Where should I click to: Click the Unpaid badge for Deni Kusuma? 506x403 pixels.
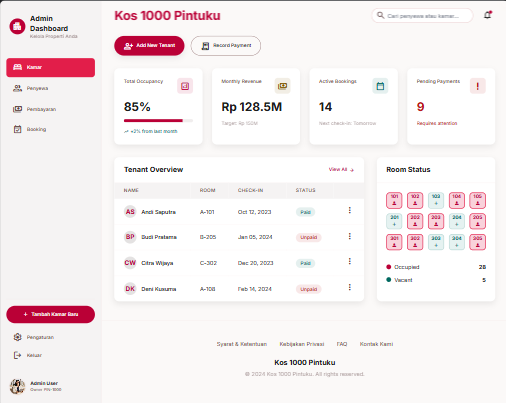(309, 289)
